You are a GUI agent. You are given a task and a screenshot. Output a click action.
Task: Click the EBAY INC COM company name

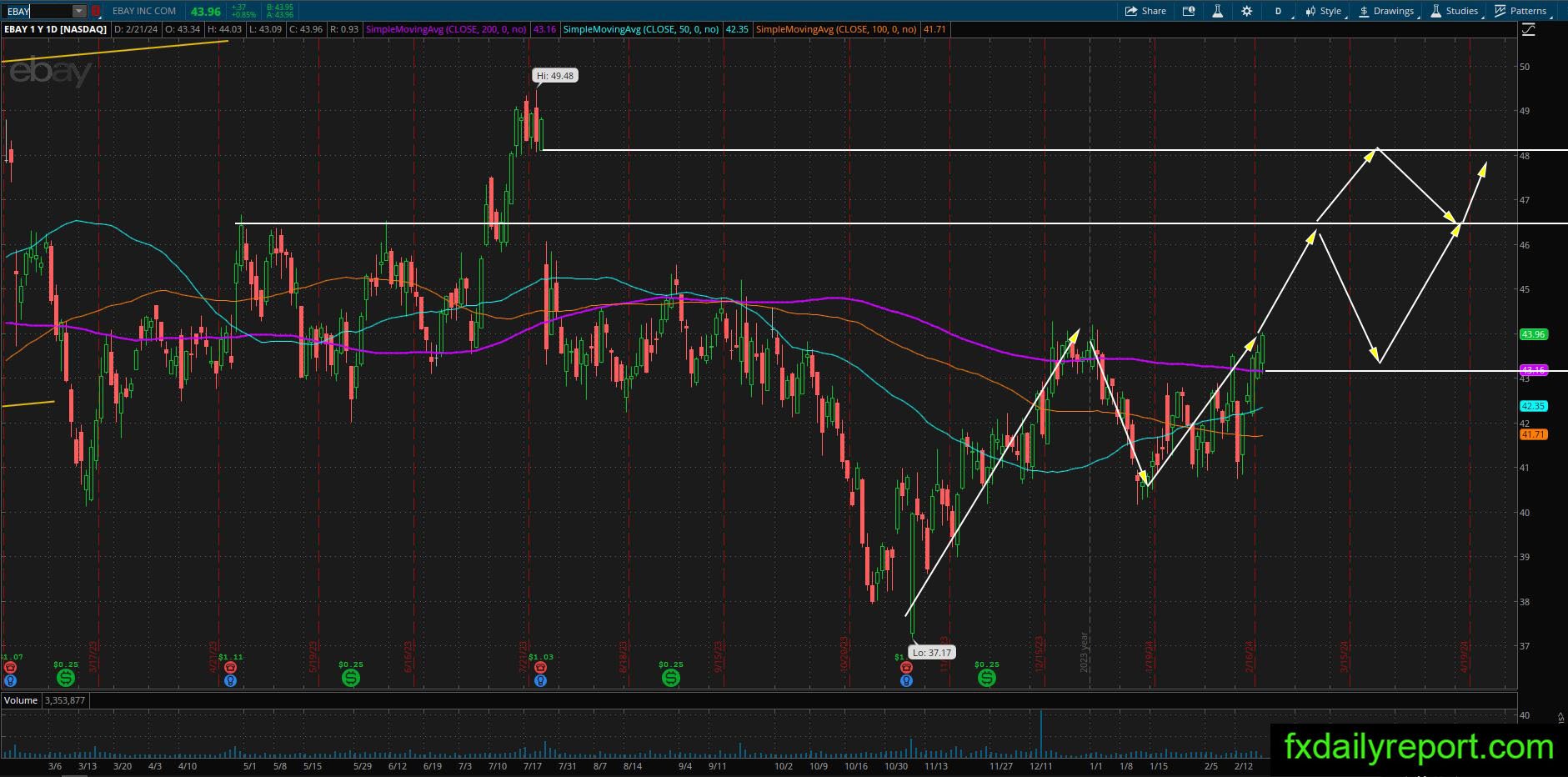point(145,11)
